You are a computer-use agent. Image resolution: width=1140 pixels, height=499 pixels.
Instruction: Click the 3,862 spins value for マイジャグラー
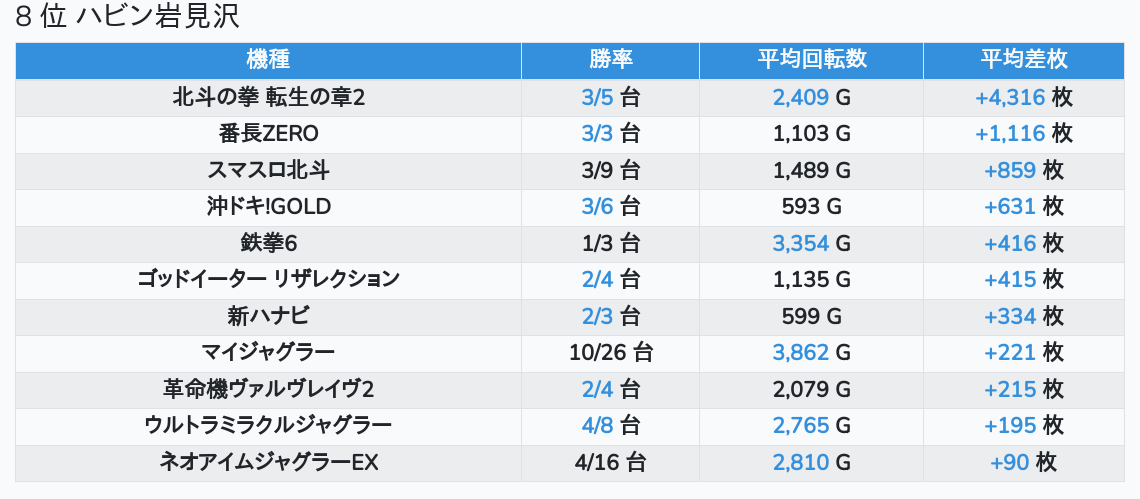click(800, 352)
